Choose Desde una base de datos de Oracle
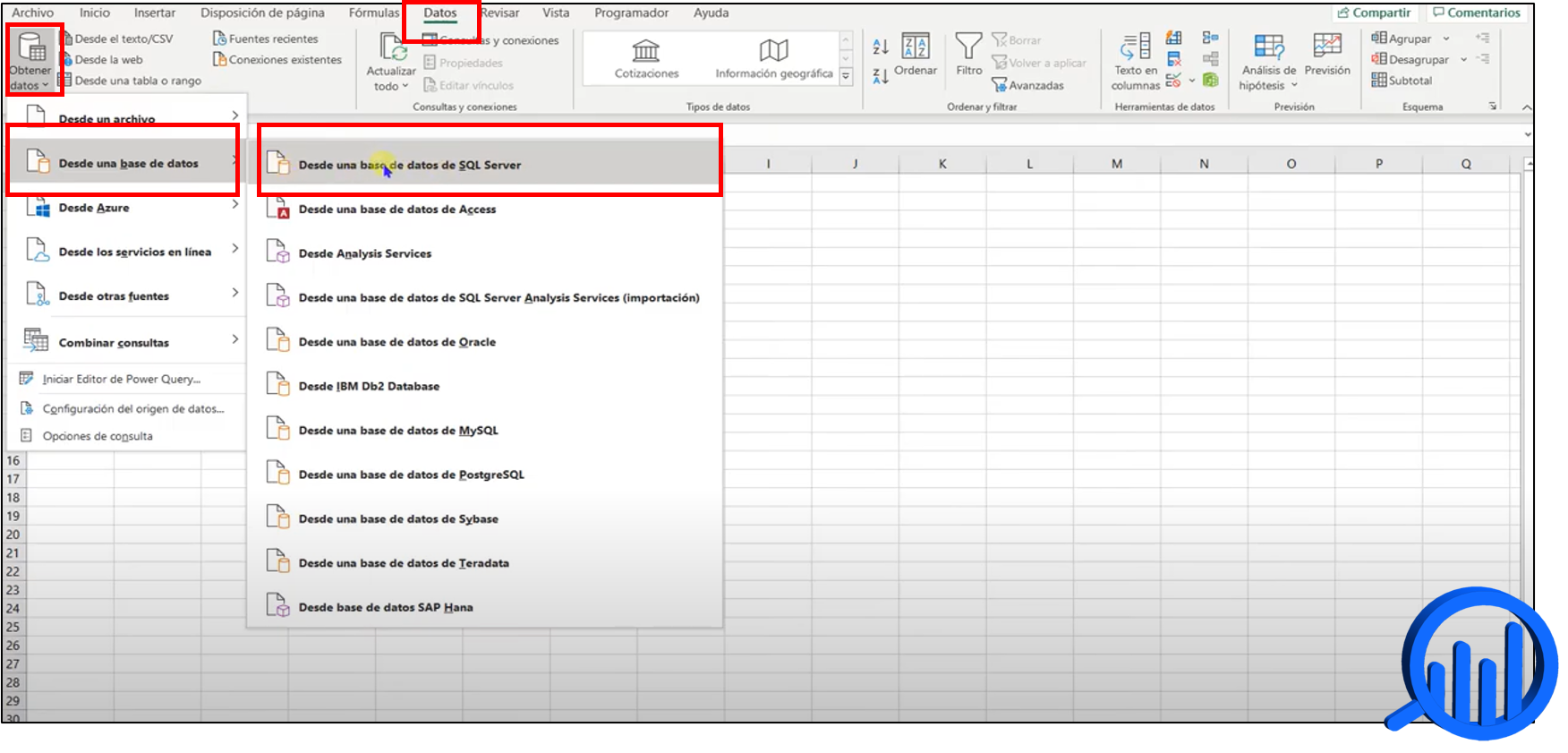1568x753 pixels. pos(486,342)
